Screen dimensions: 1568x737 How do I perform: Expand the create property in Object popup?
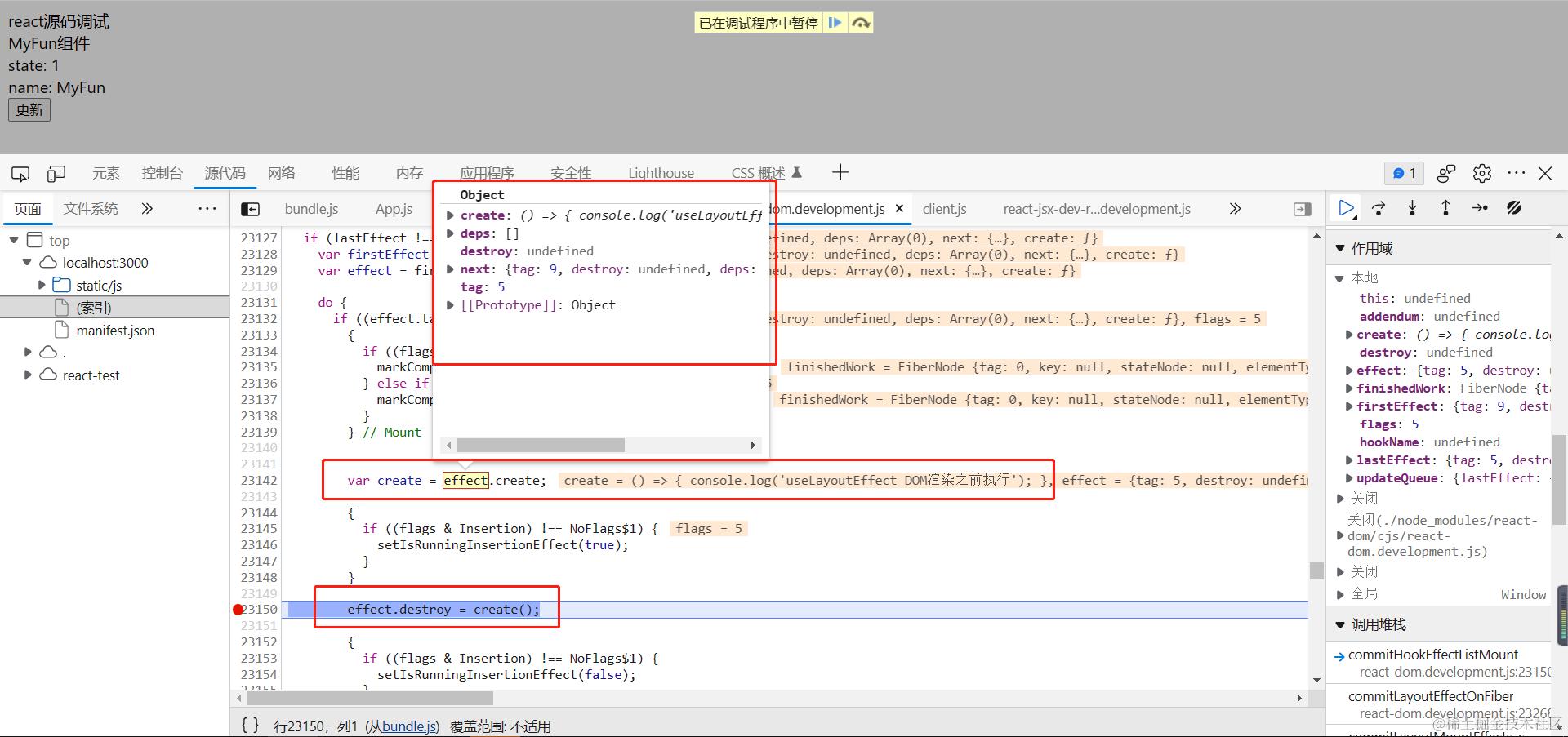pyautogui.click(x=450, y=215)
